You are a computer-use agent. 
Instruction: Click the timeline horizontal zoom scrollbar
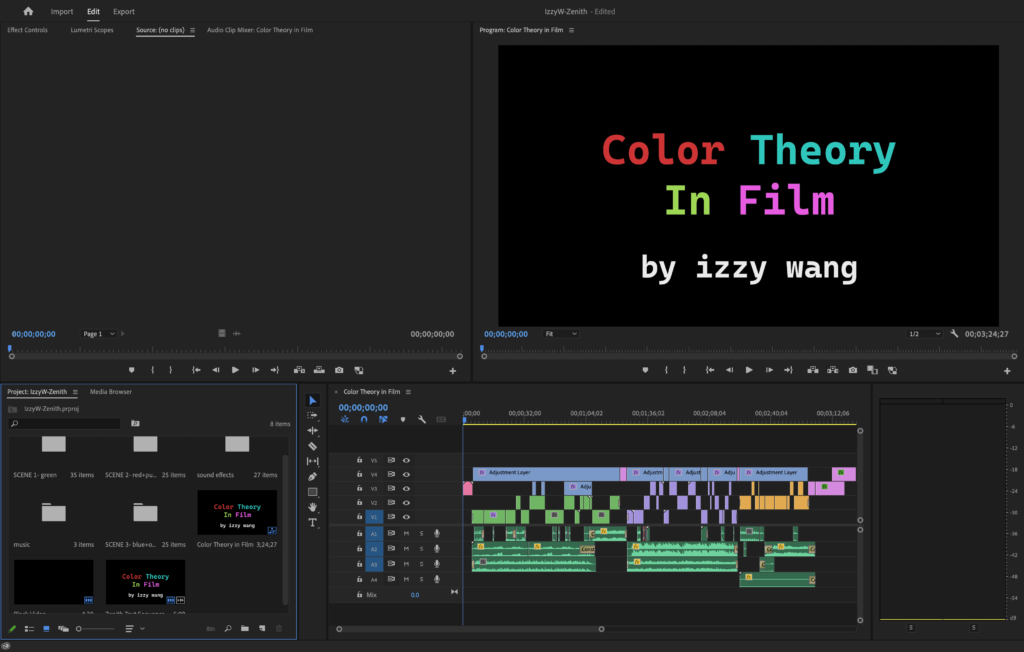470,629
